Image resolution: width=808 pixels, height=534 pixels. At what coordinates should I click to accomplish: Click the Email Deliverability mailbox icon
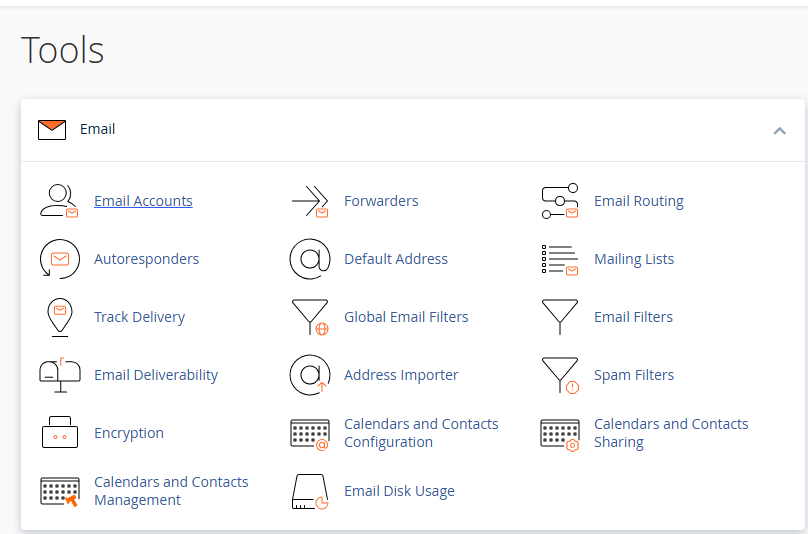tap(60, 375)
